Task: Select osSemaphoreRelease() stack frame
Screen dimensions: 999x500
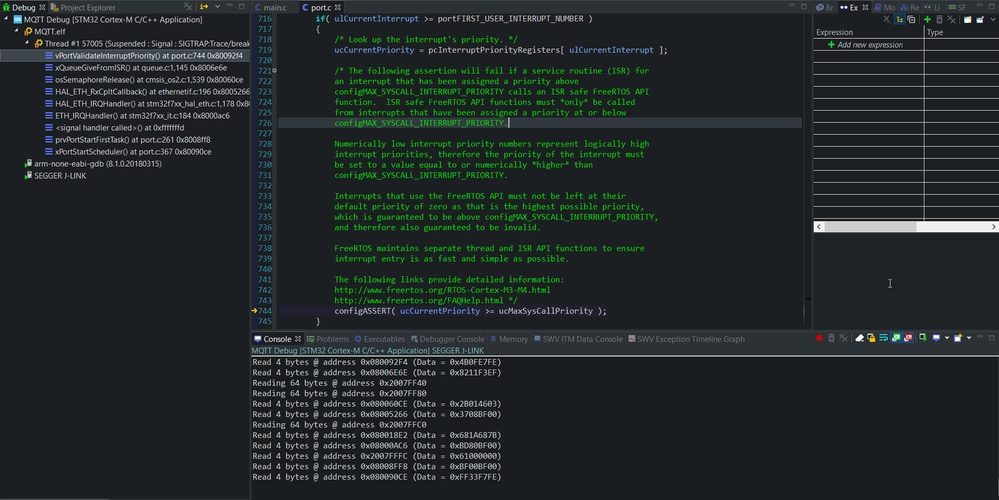Action: (x=144, y=80)
